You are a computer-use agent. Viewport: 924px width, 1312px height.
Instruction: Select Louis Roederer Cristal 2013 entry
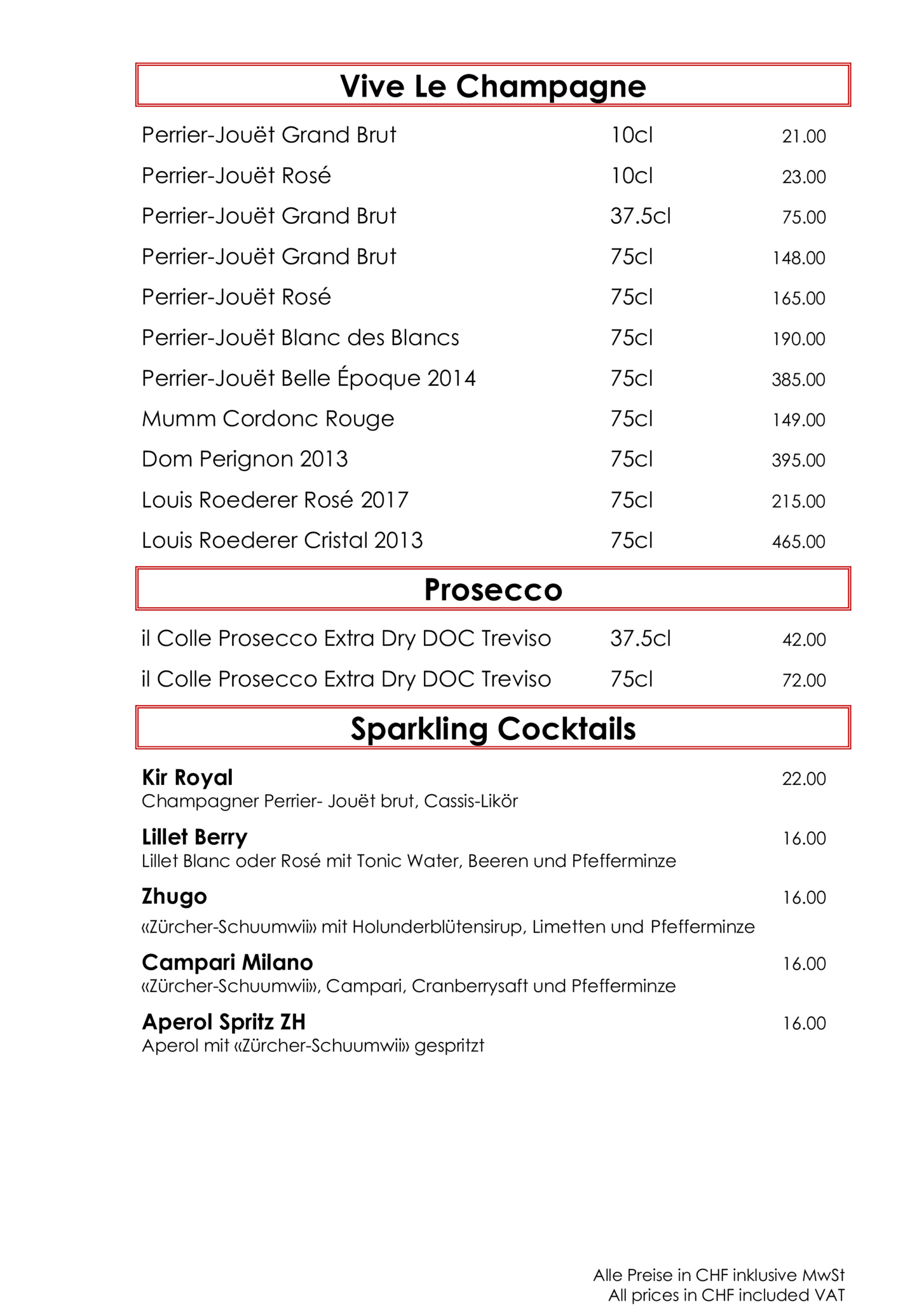tap(484, 541)
